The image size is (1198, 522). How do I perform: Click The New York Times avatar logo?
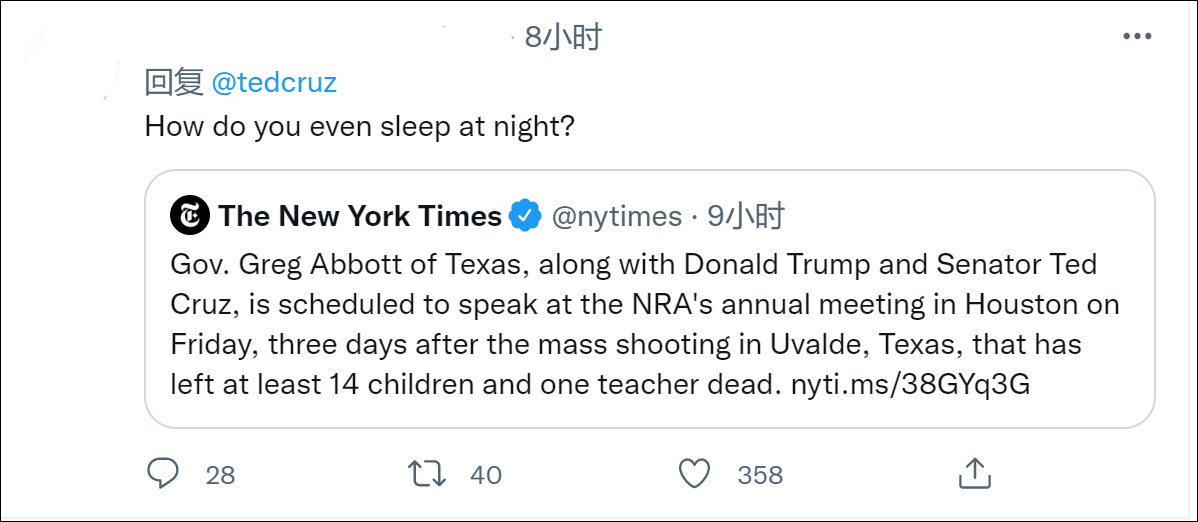click(189, 216)
